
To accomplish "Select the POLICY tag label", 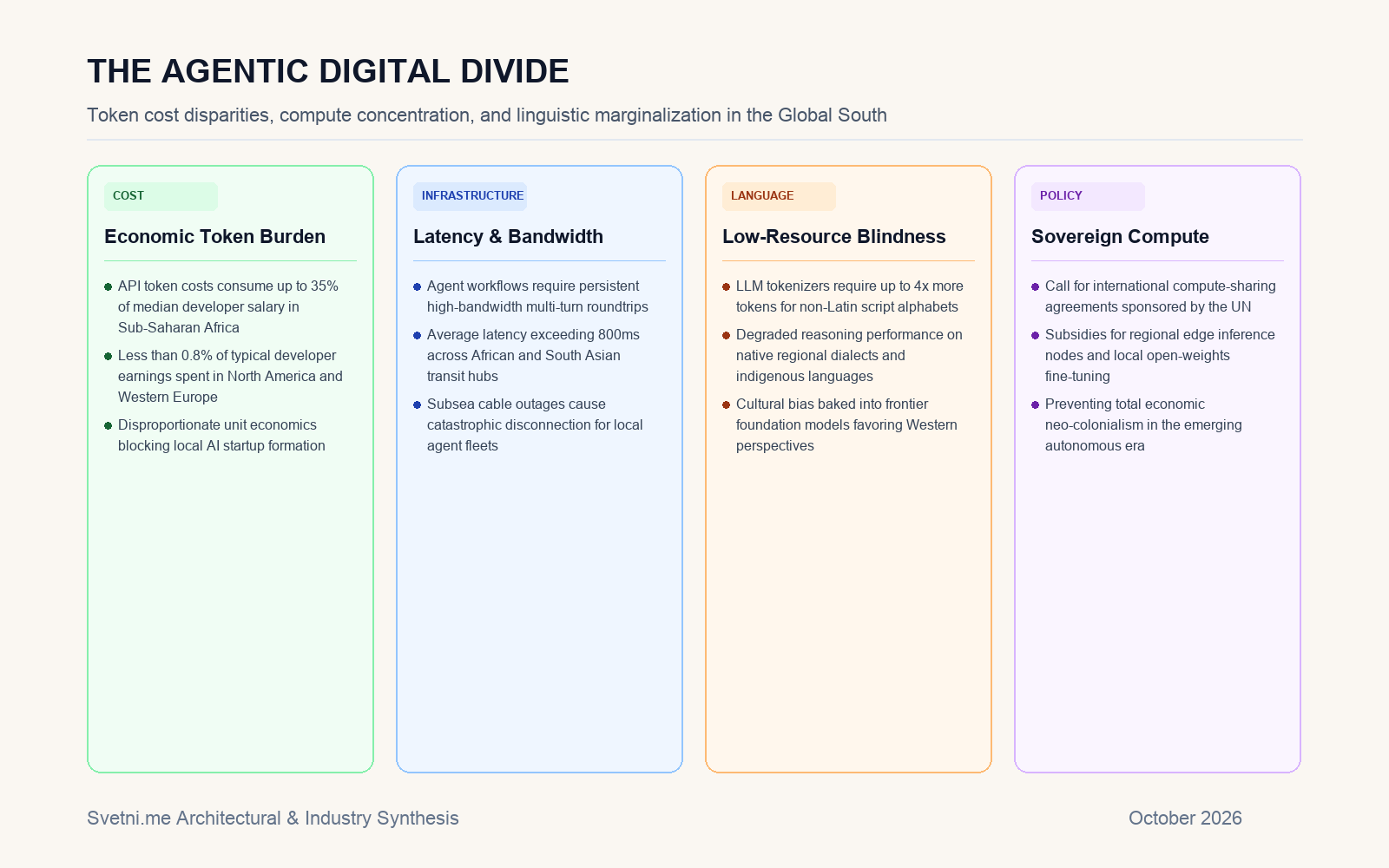I will tap(1088, 196).
